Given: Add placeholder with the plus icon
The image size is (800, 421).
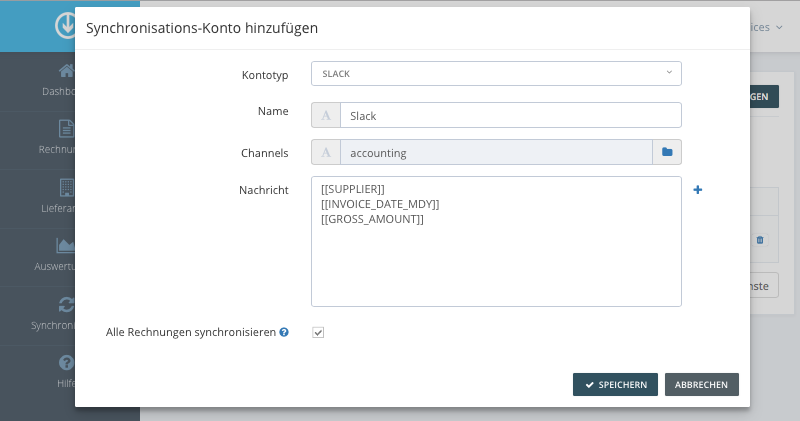Looking at the screenshot, I should [697, 190].
